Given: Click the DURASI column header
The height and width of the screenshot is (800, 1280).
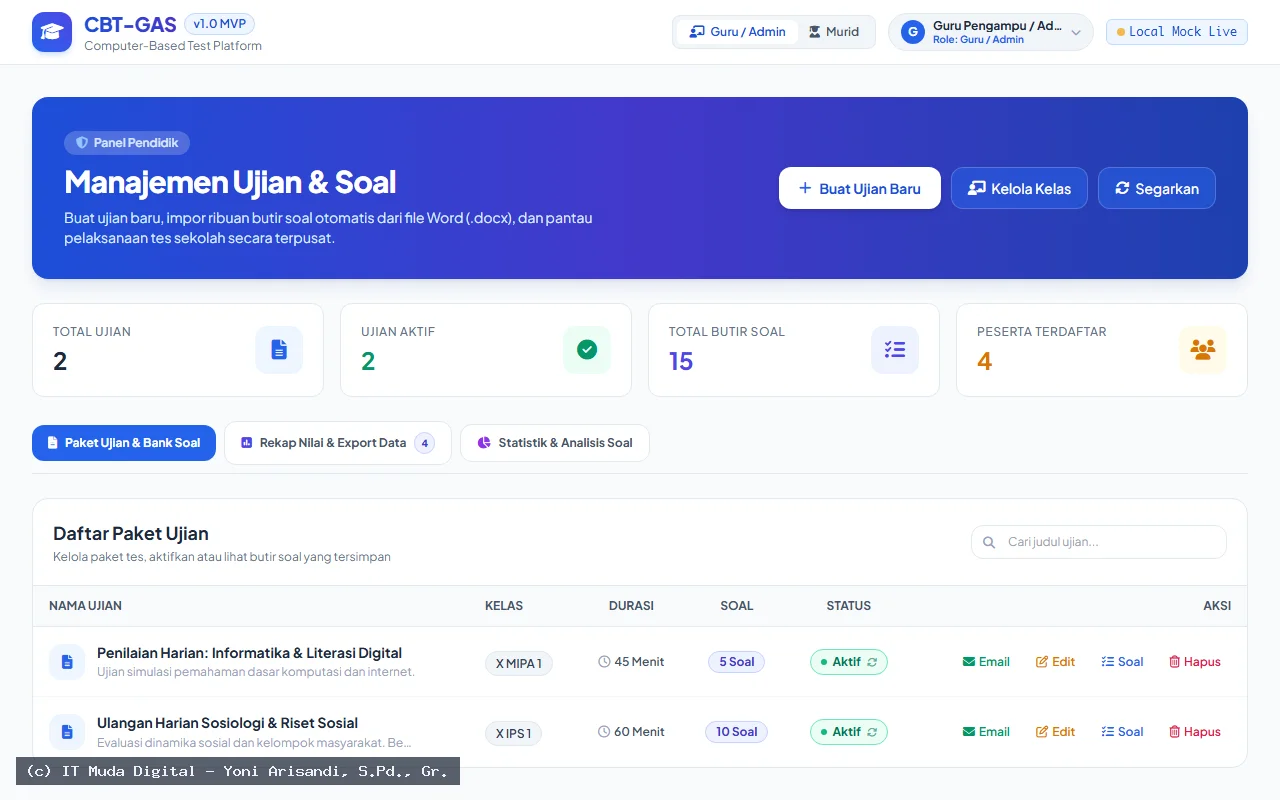Looking at the screenshot, I should (631, 606).
